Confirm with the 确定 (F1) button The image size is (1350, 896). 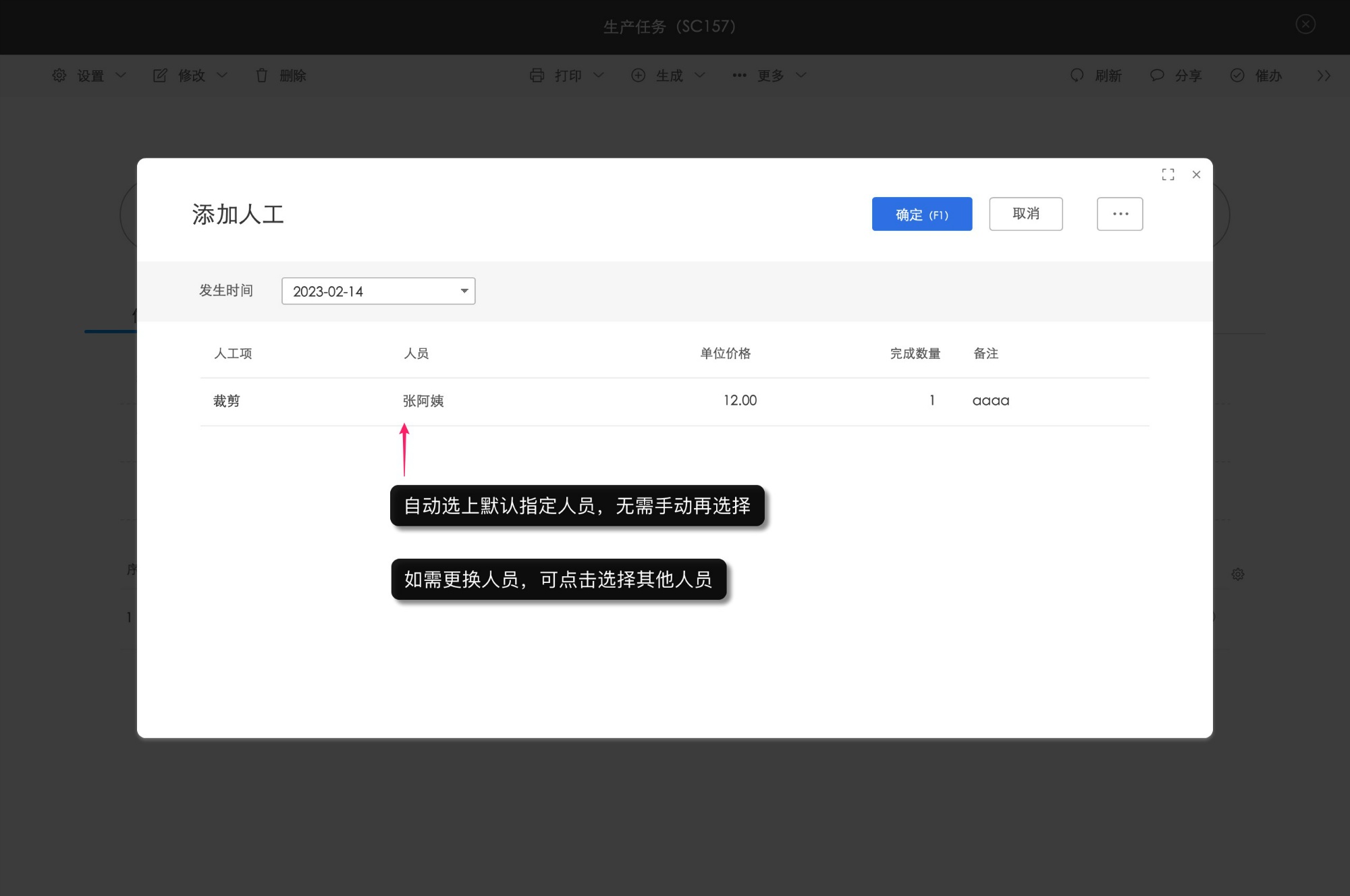[x=922, y=214]
